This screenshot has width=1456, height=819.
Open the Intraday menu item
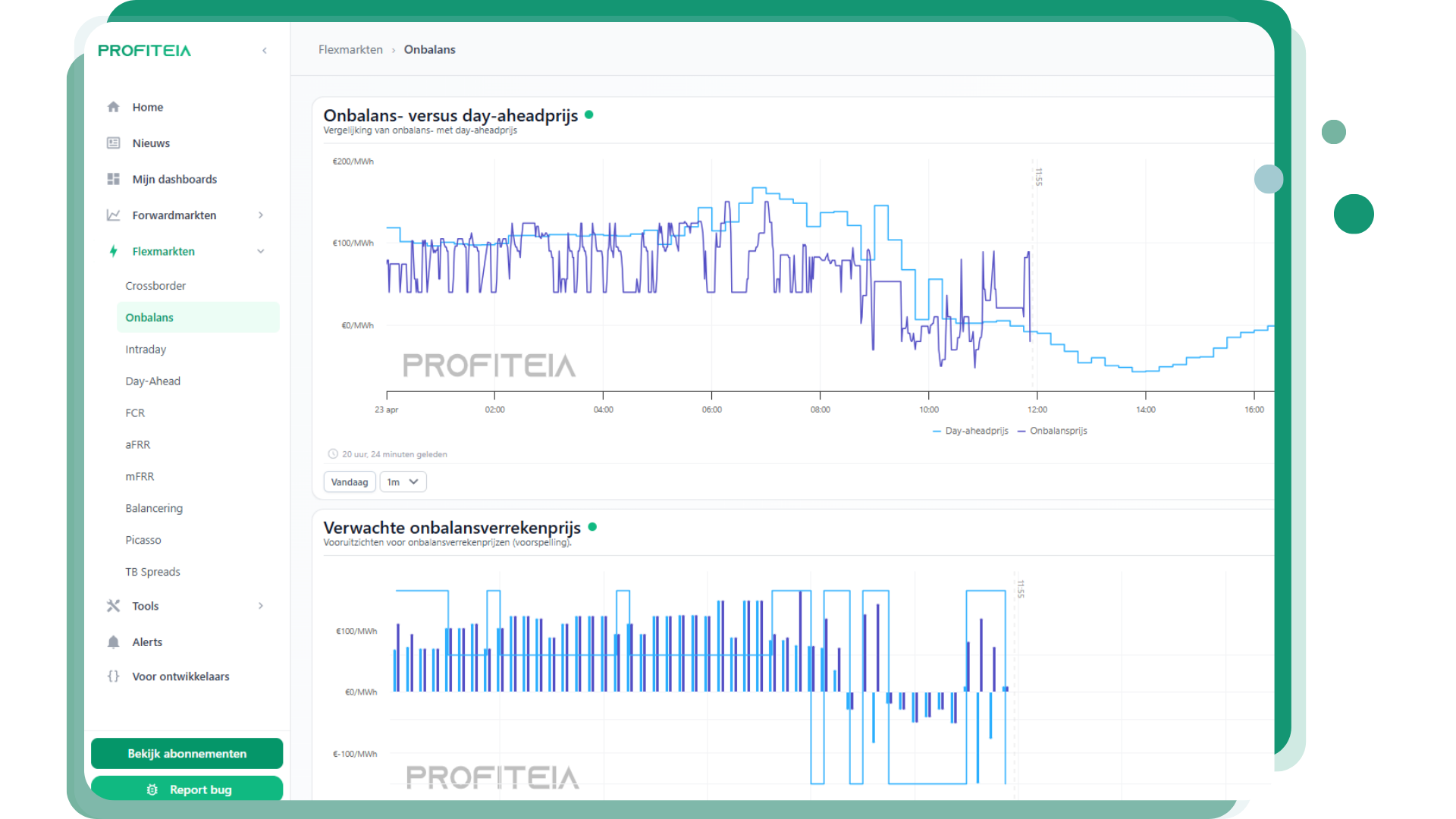tap(146, 350)
